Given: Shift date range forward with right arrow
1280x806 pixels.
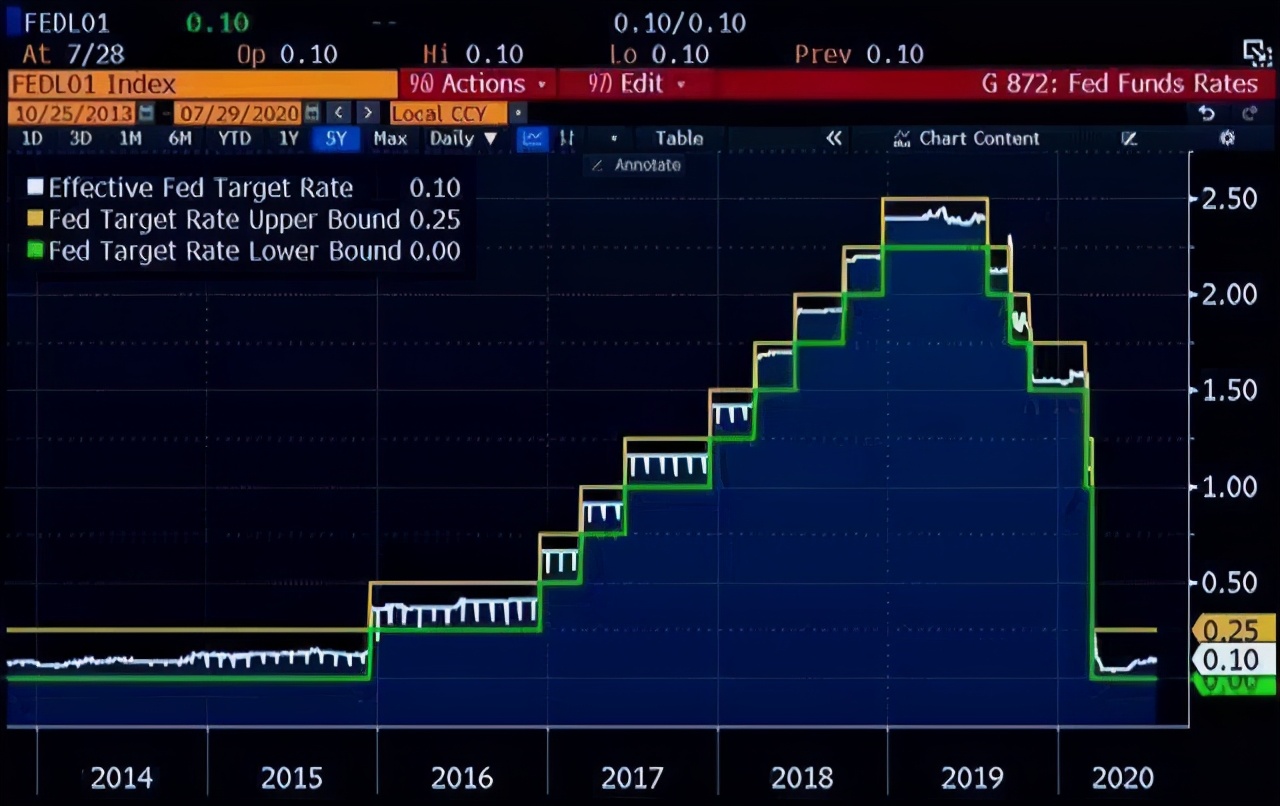Looking at the screenshot, I should point(368,113).
